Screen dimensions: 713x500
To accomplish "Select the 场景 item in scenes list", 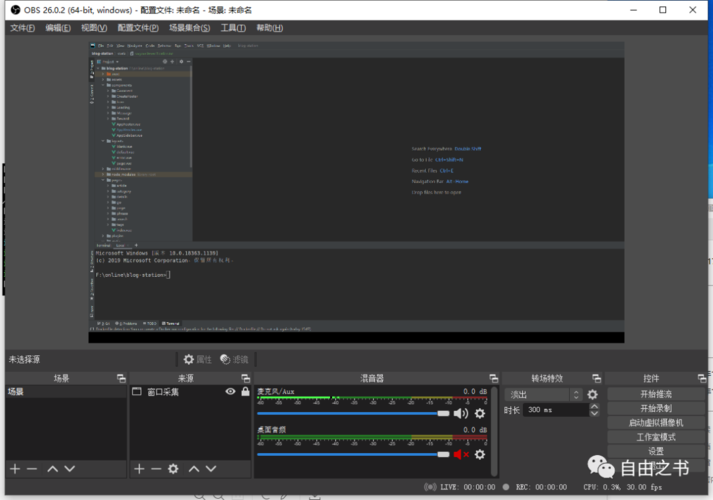I will (66, 392).
